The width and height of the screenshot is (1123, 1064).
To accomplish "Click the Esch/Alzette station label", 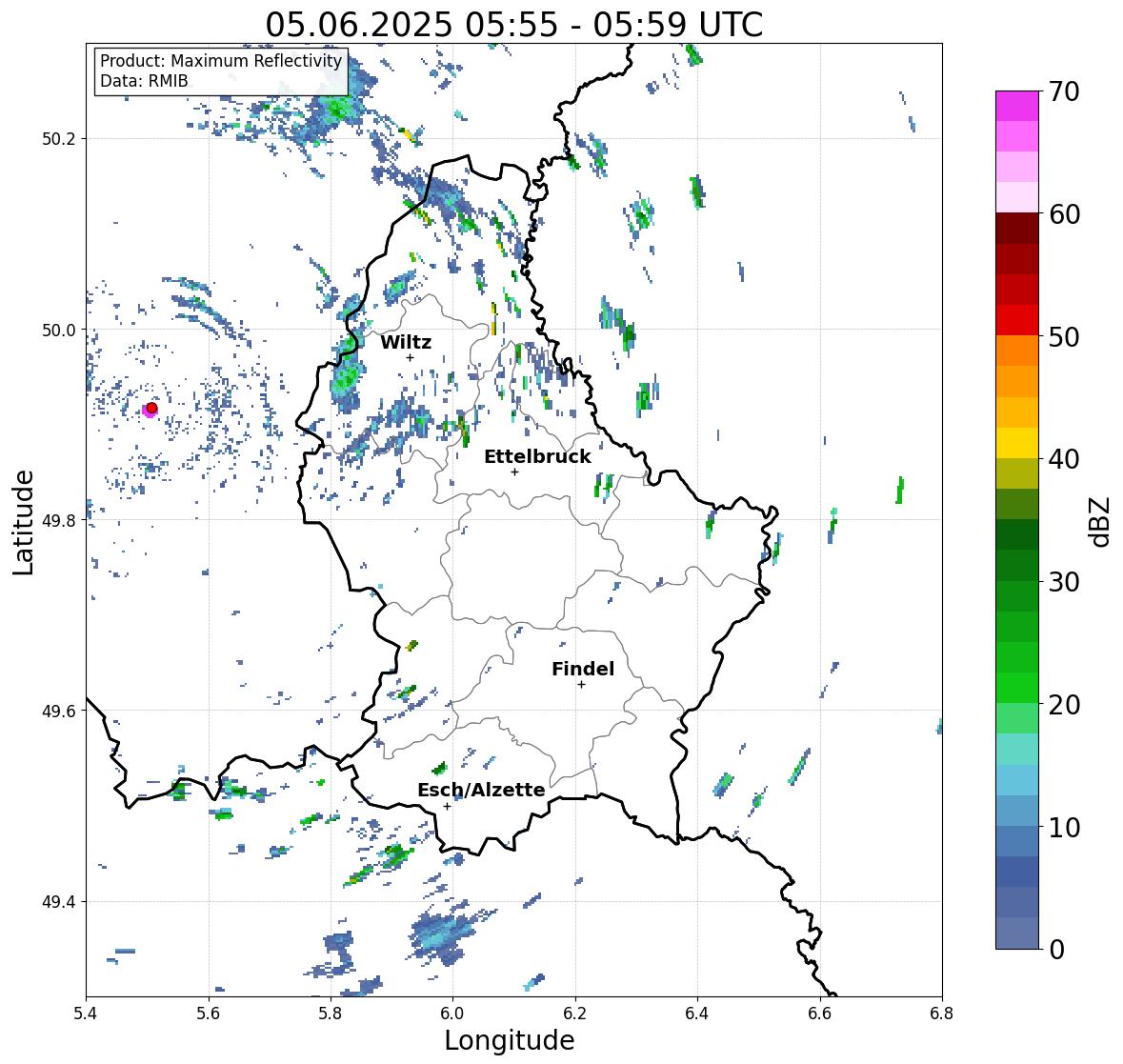I will pos(481,790).
